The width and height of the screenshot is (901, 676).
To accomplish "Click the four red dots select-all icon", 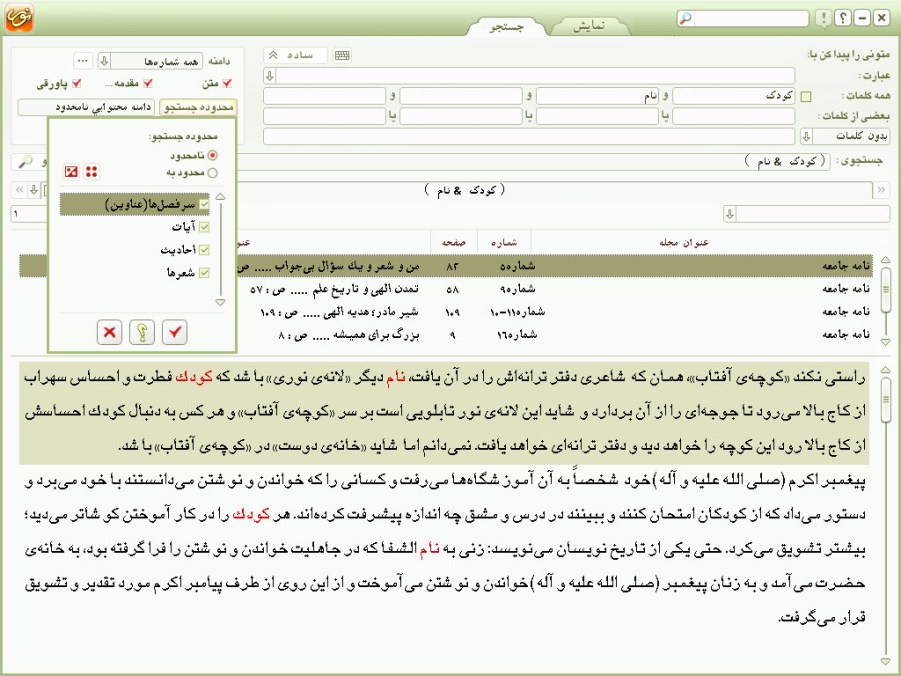I will (91, 171).
